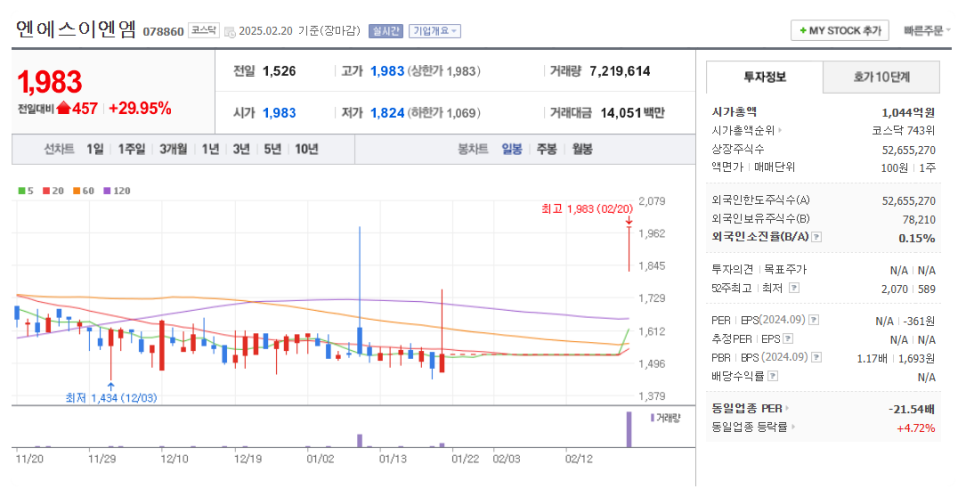966x497 pixels.
Task: Open the 빠른주문 dropdown
Action: [x=927, y=31]
